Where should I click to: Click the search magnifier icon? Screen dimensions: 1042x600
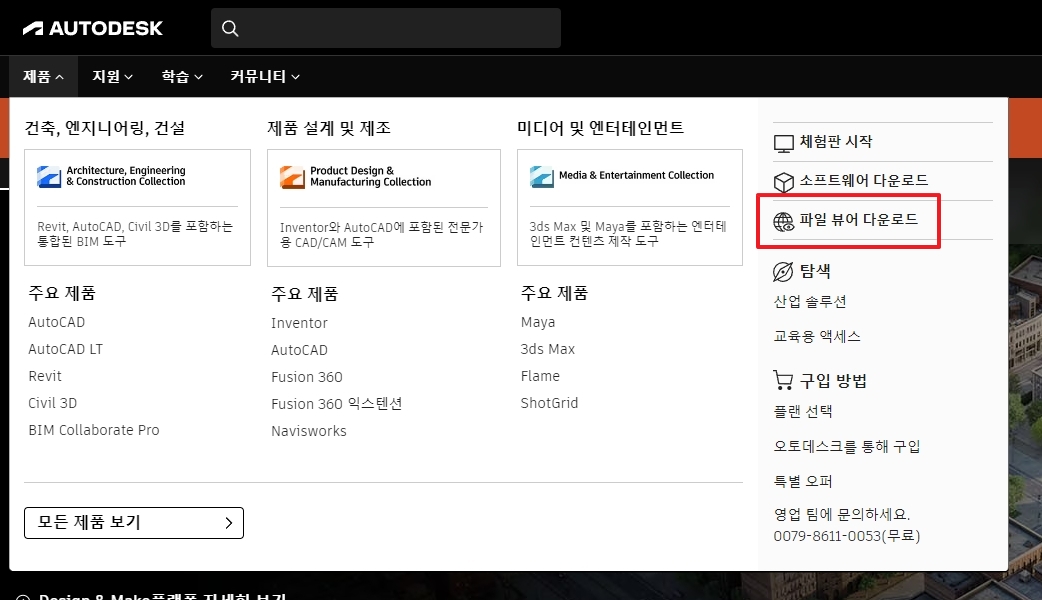point(230,28)
